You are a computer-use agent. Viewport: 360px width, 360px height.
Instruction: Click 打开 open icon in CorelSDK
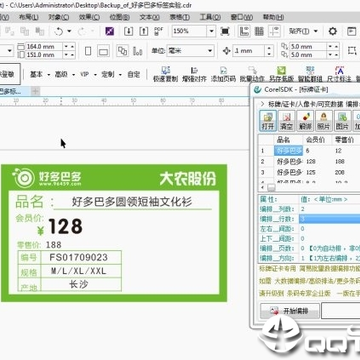coord(268,121)
